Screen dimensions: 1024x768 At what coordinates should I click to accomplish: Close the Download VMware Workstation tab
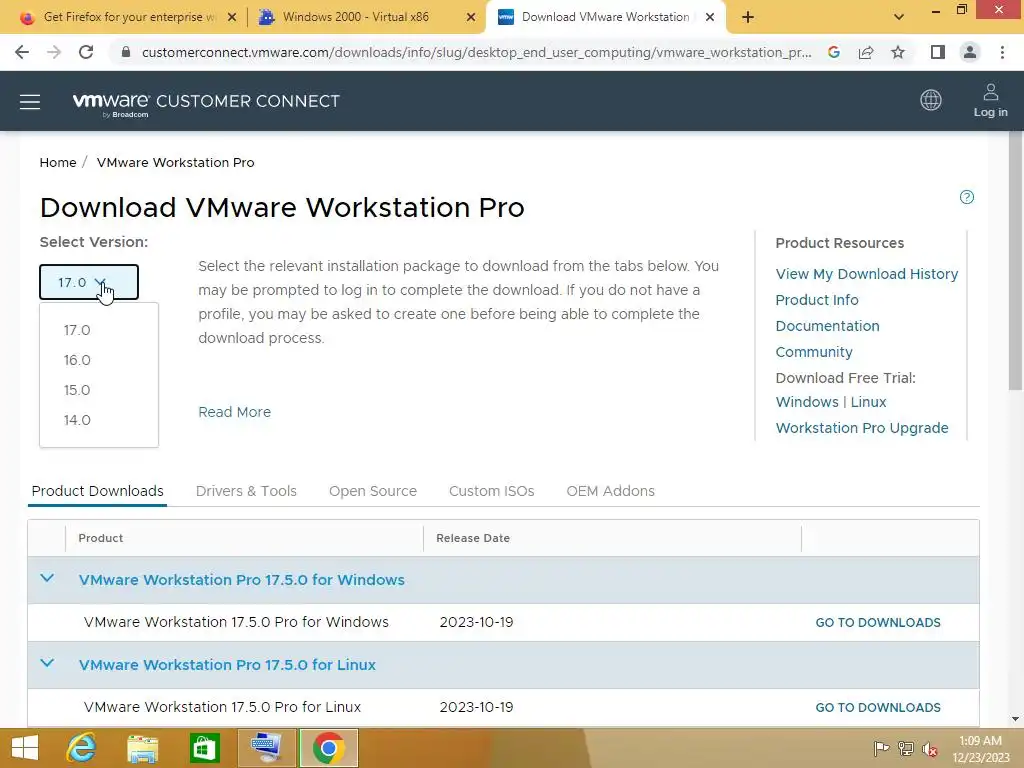(x=710, y=17)
